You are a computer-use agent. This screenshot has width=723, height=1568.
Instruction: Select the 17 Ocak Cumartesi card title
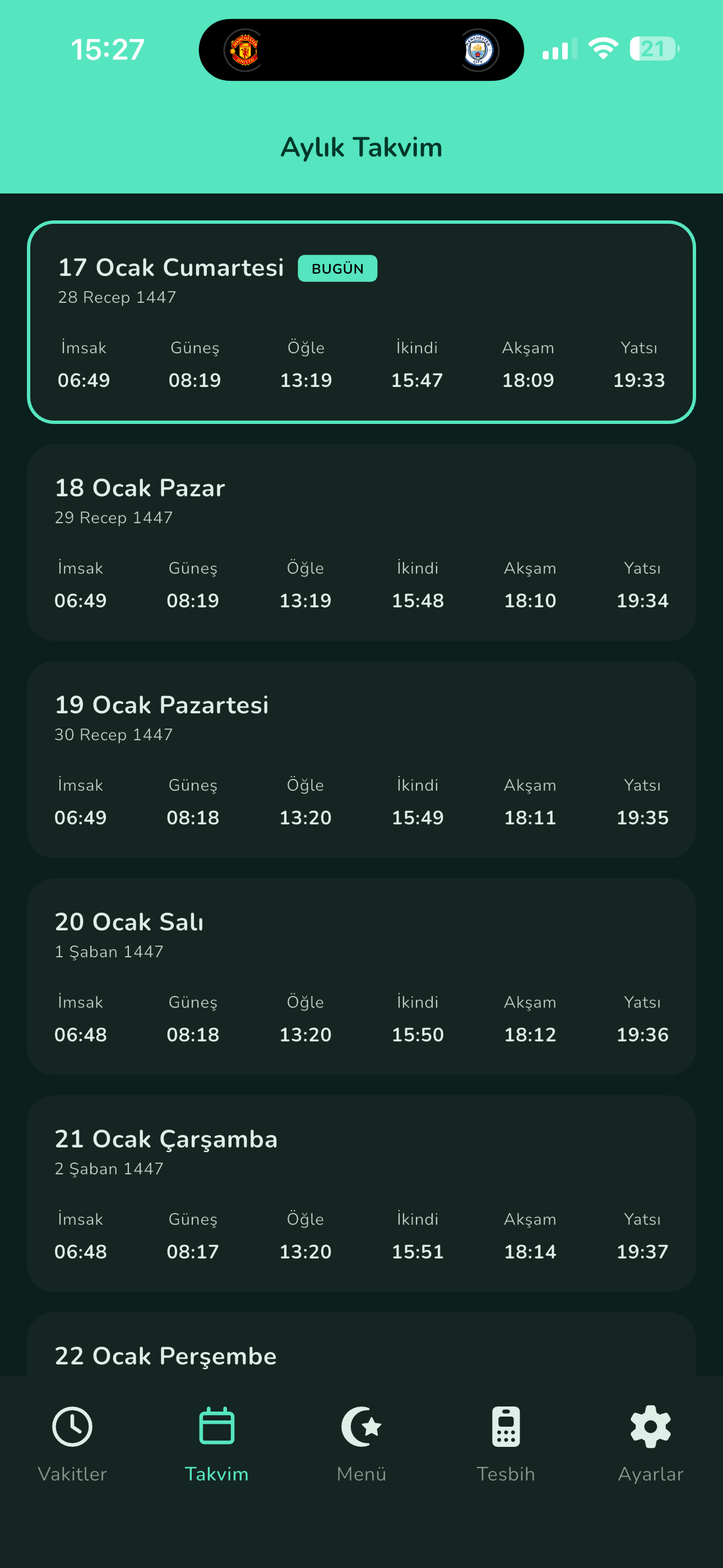pos(171,268)
